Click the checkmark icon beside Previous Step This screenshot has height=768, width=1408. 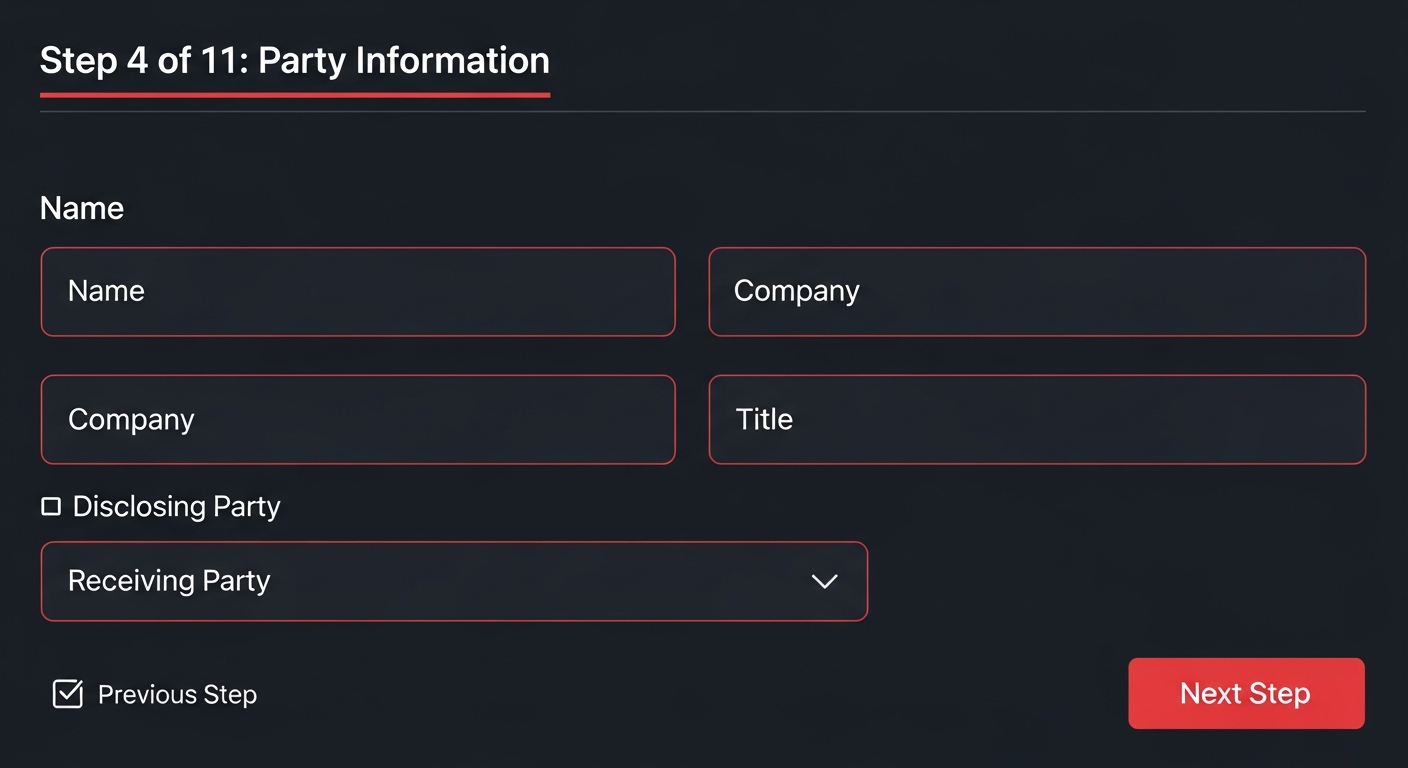[67, 693]
